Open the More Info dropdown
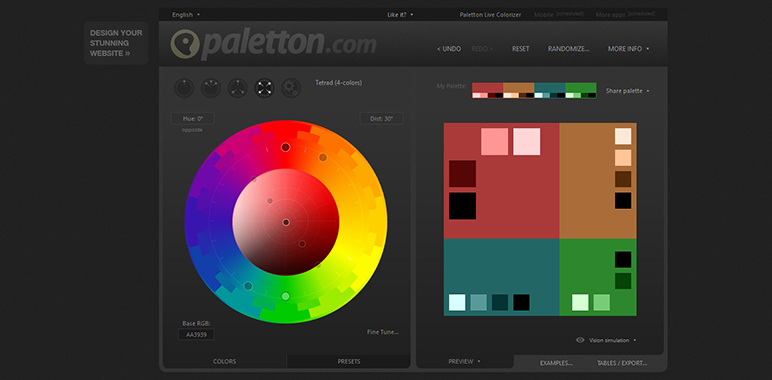The height and width of the screenshot is (380, 772). 628,49
